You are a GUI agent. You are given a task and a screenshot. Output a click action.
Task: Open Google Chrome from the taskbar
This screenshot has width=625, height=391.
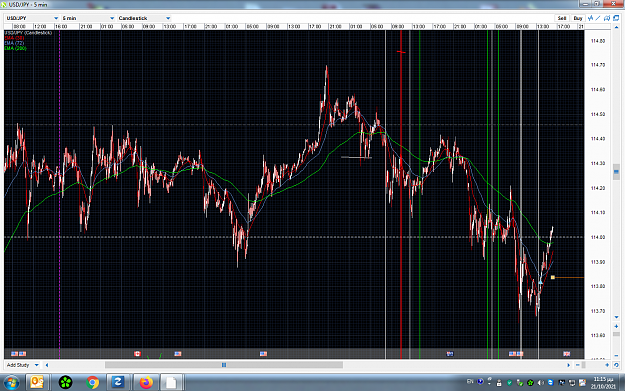pos(92,383)
